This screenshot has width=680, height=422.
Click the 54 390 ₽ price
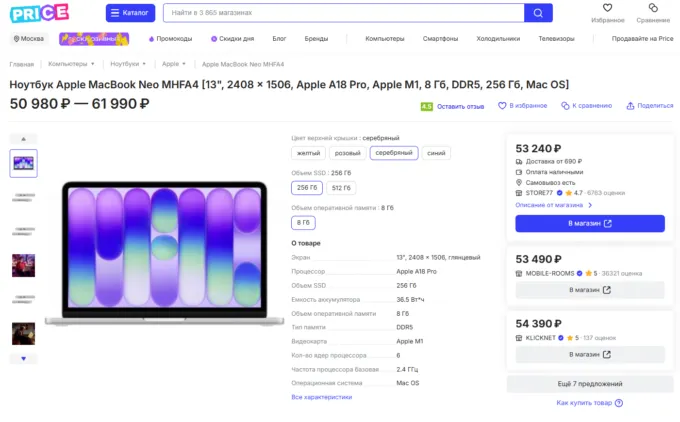(x=538, y=324)
